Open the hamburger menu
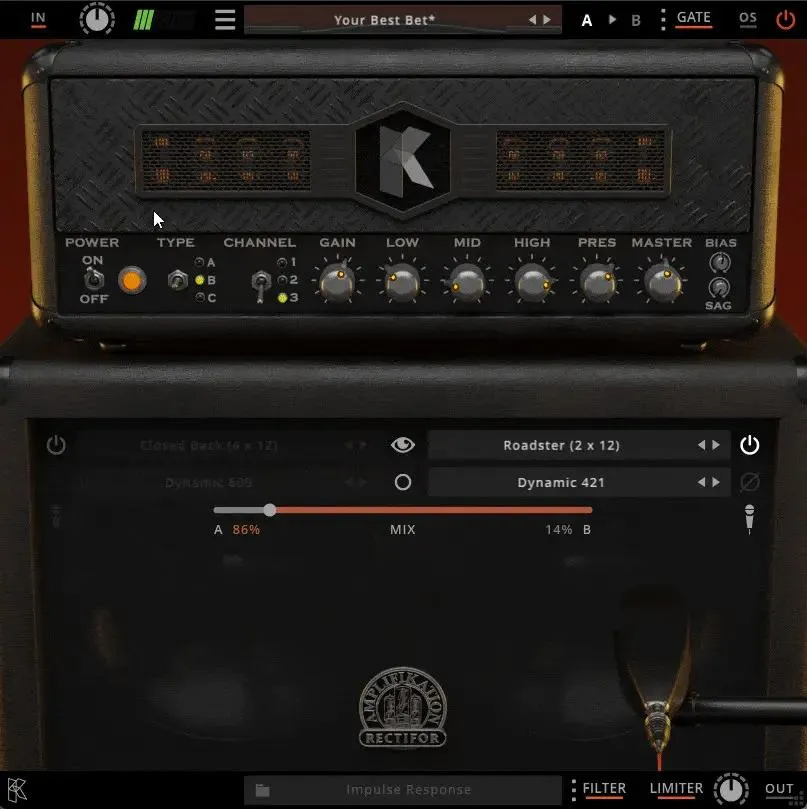 225,20
